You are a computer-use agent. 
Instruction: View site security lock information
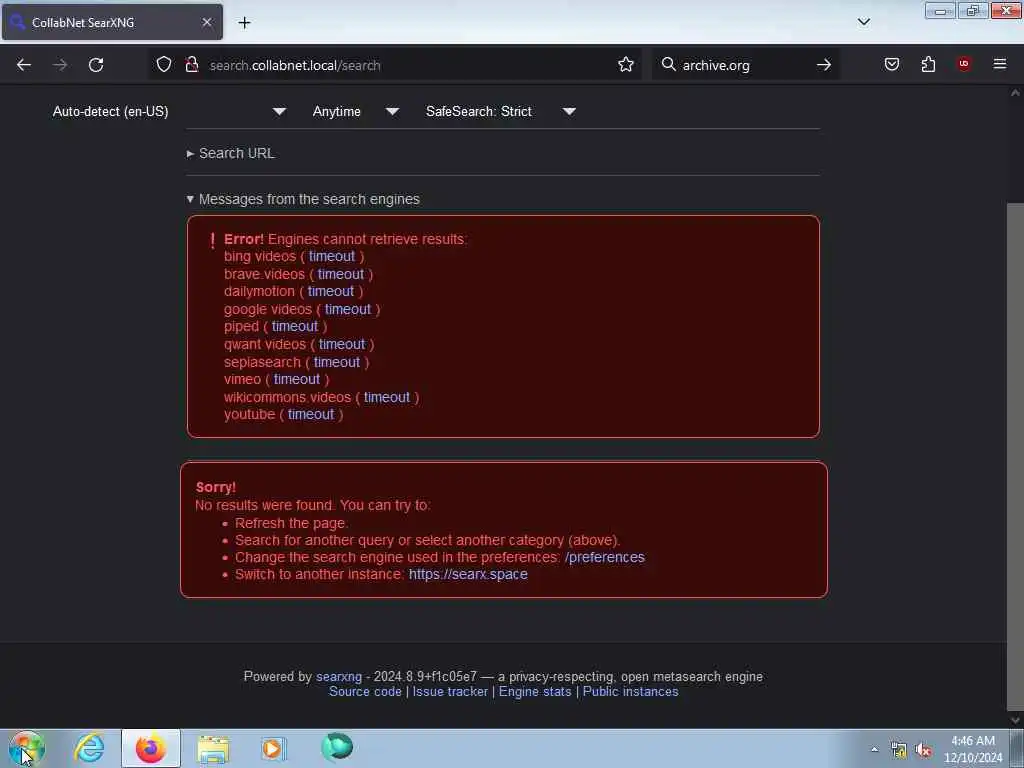pyautogui.click(x=191, y=64)
